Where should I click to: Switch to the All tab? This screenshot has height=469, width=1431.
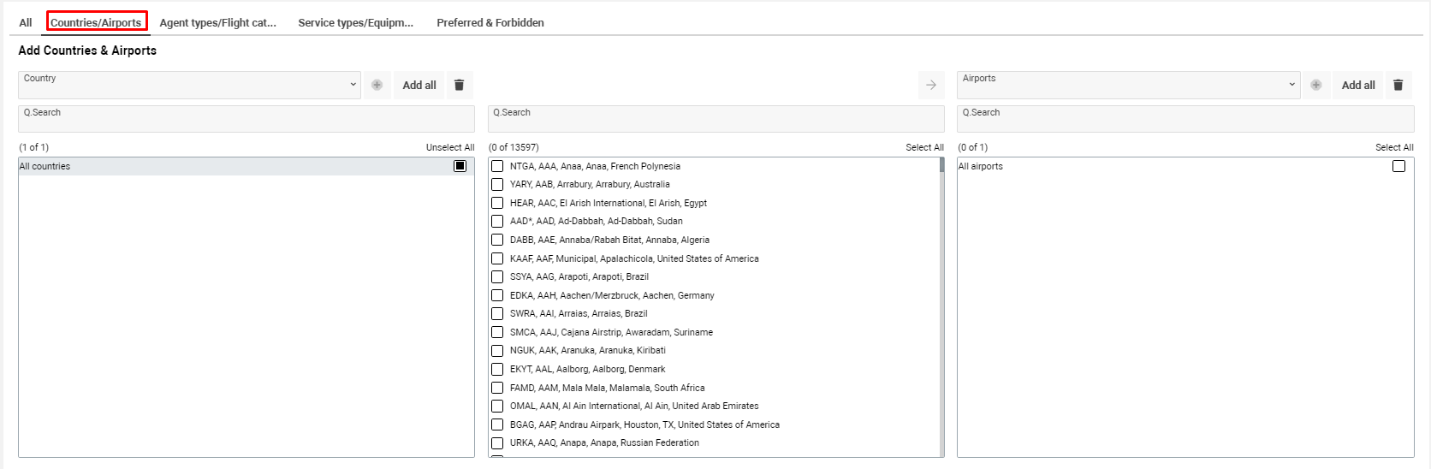(25, 23)
